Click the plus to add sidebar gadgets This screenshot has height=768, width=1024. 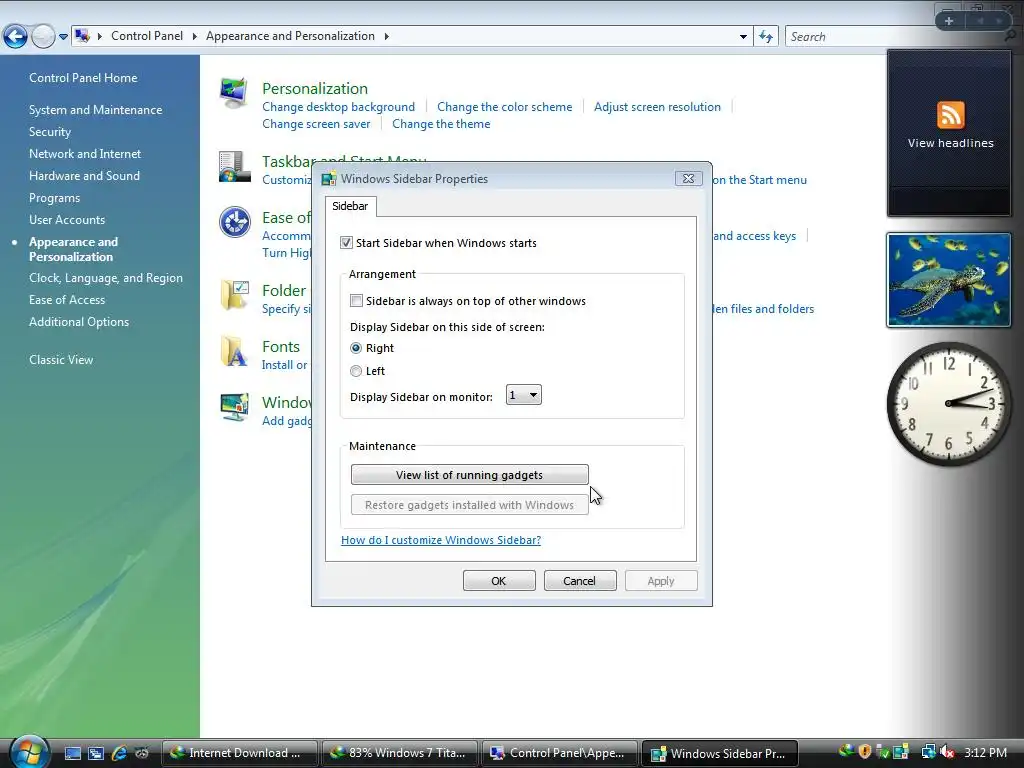(x=949, y=21)
